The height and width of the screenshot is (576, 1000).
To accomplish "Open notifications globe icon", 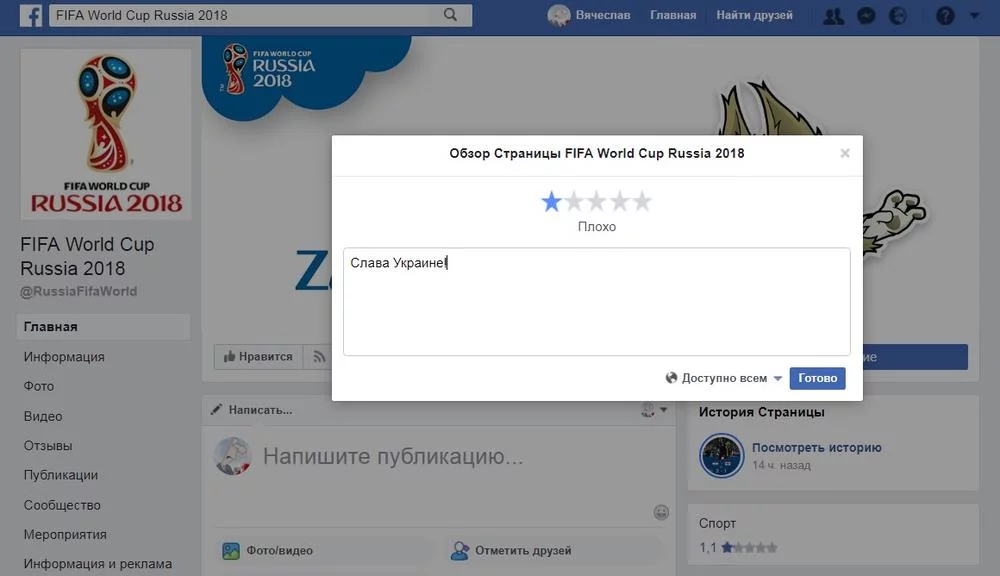I will 898,16.
